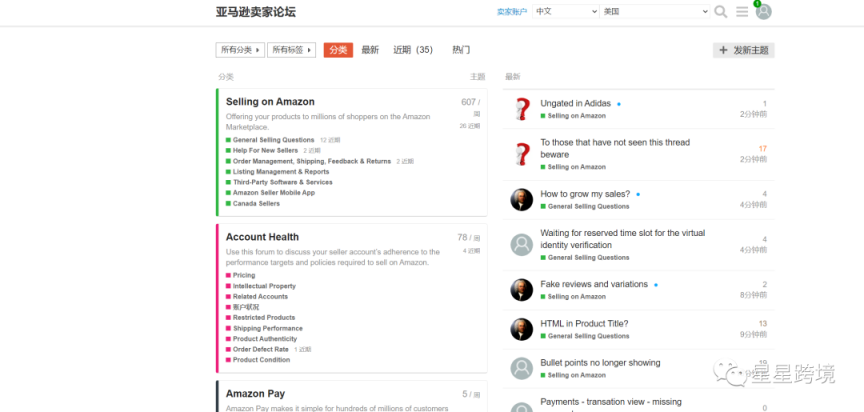Image resolution: width=864 pixels, height=412 pixels.
Task: Switch to the 近期 (35) tab
Action: pos(413,50)
